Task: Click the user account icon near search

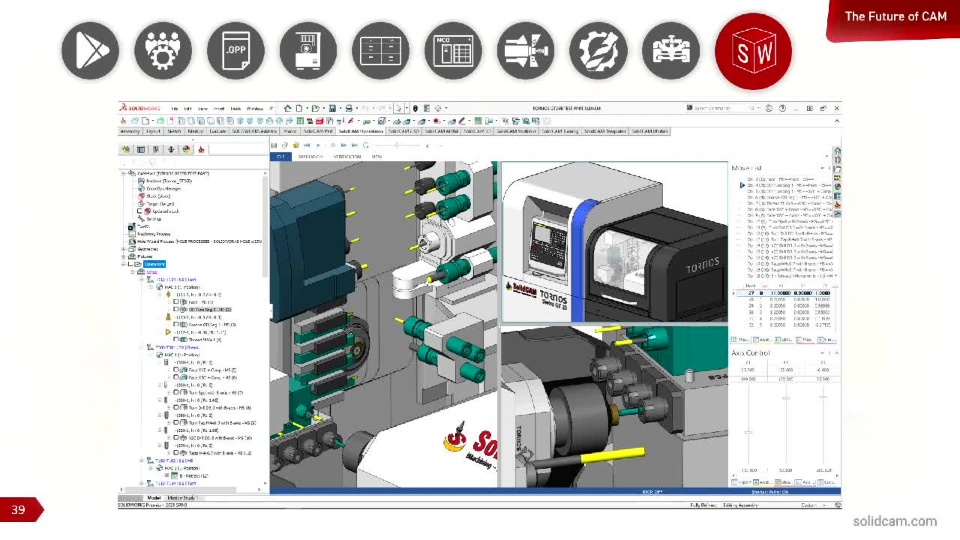Action: (x=769, y=108)
